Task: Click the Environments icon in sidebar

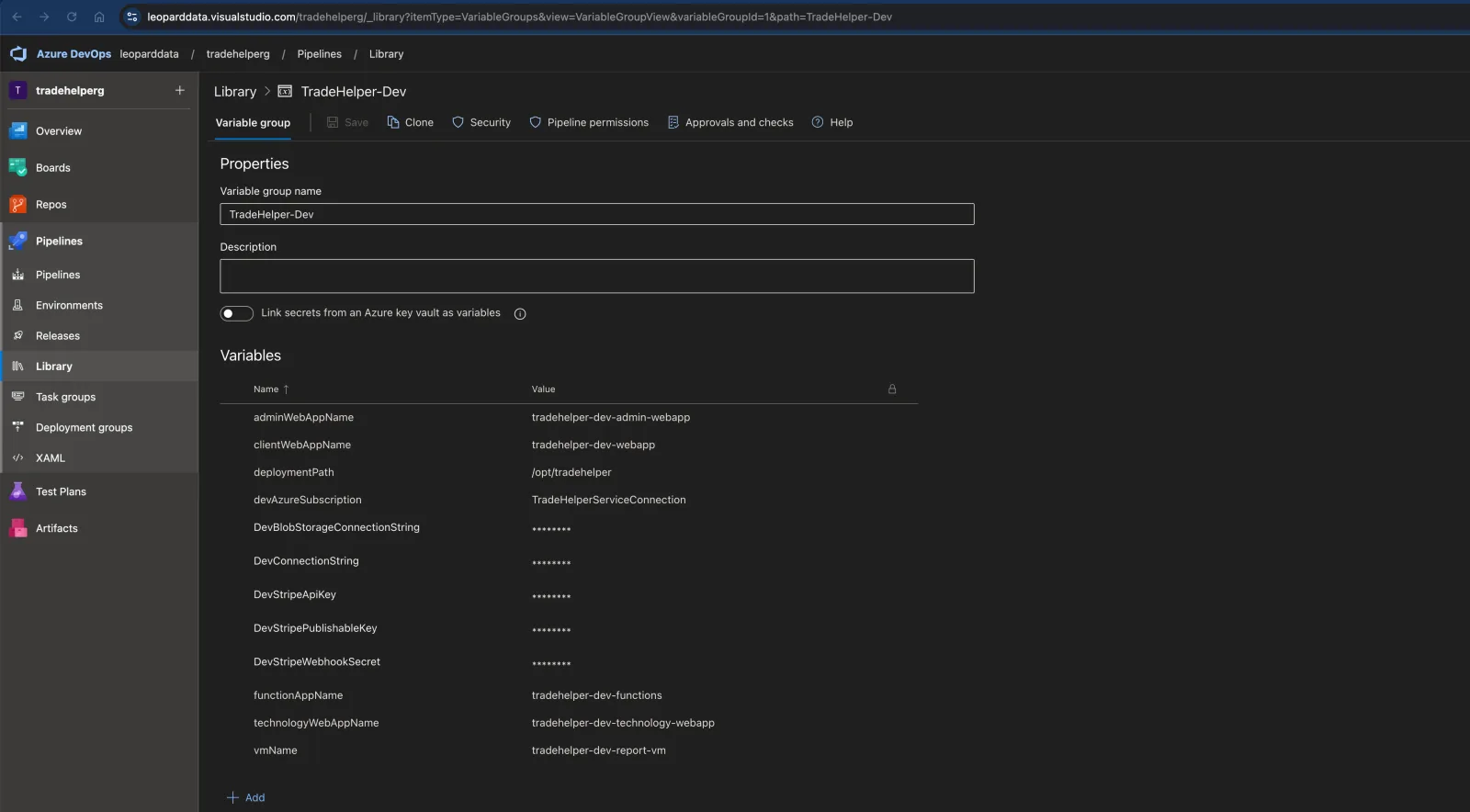Action: 17,305
